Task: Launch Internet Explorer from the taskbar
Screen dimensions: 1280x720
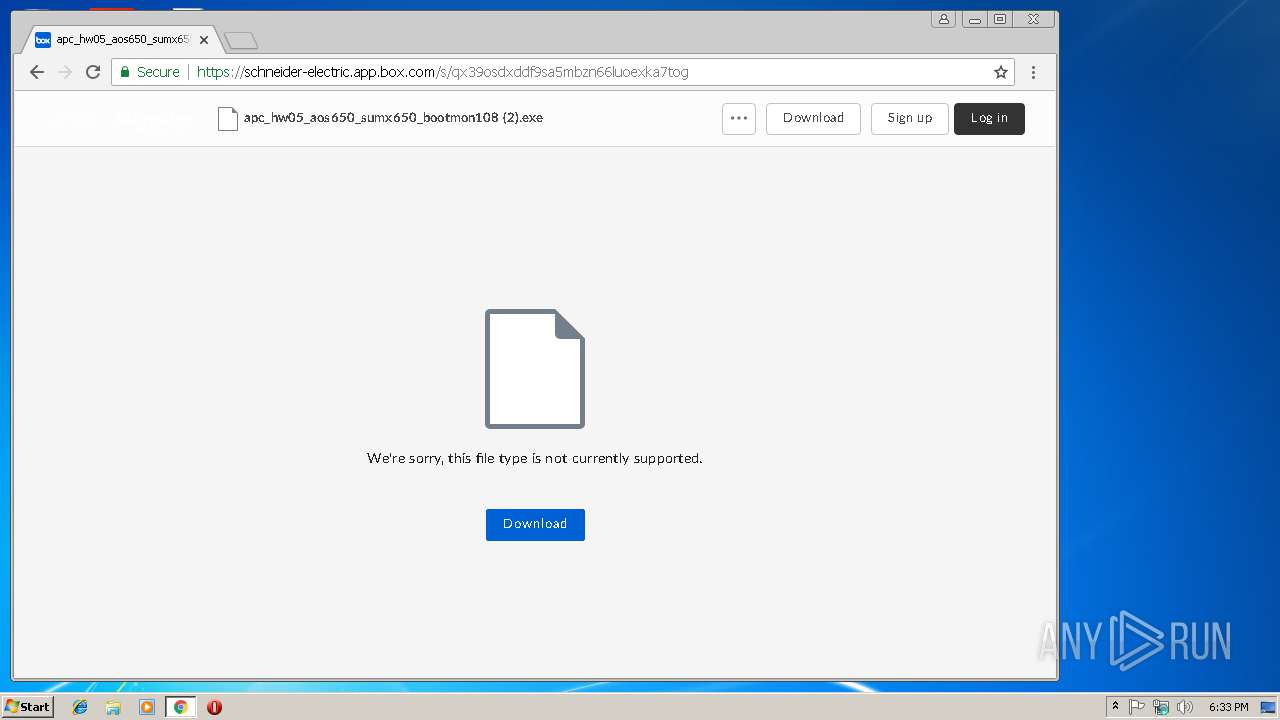Action: 80,707
